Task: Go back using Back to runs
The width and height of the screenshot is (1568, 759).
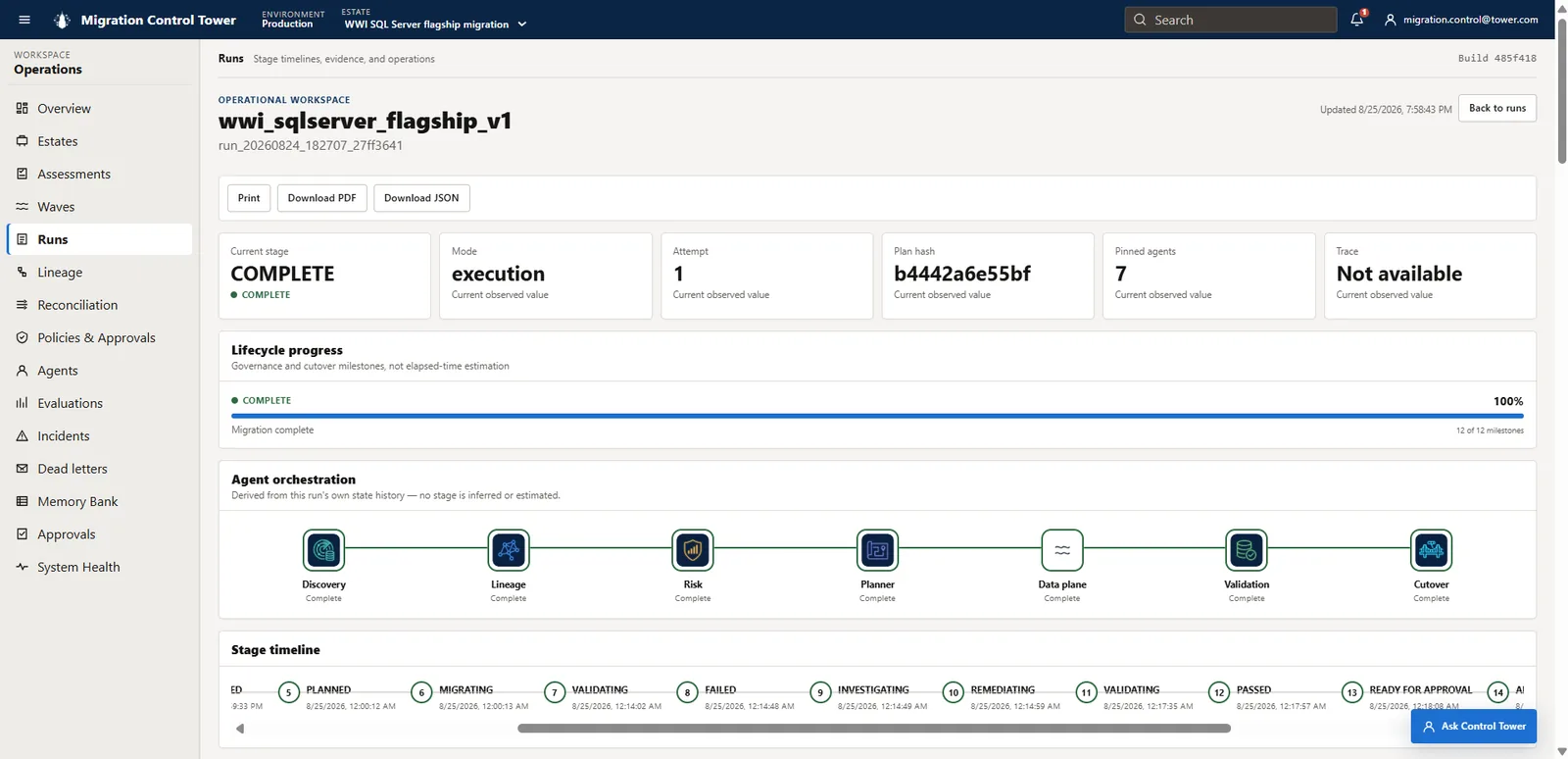Action: (1497, 108)
